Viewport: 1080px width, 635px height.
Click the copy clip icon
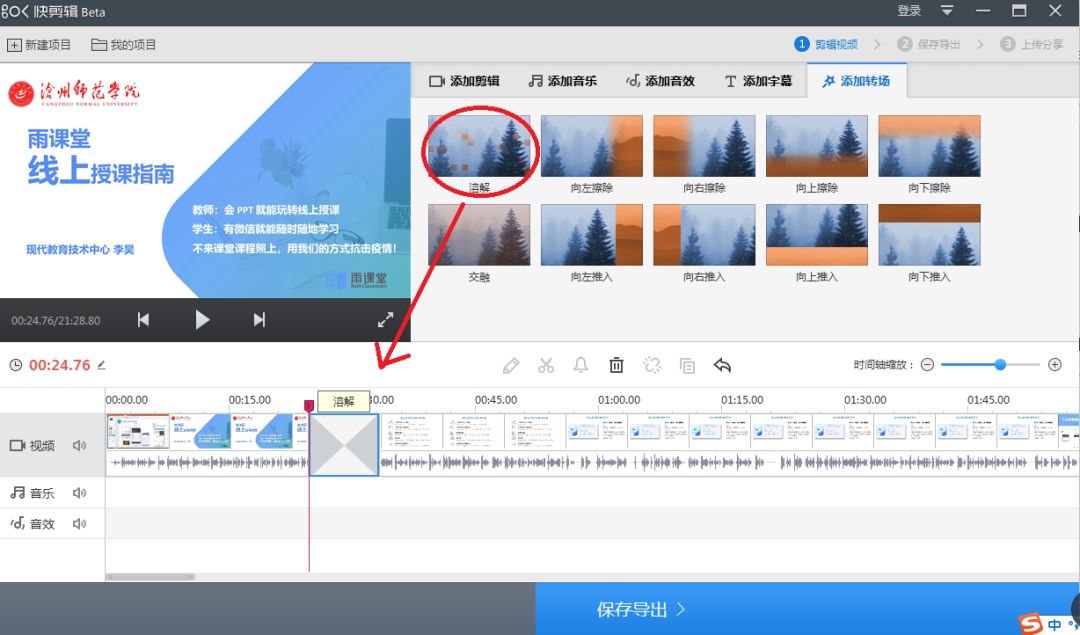click(x=687, y=366)
